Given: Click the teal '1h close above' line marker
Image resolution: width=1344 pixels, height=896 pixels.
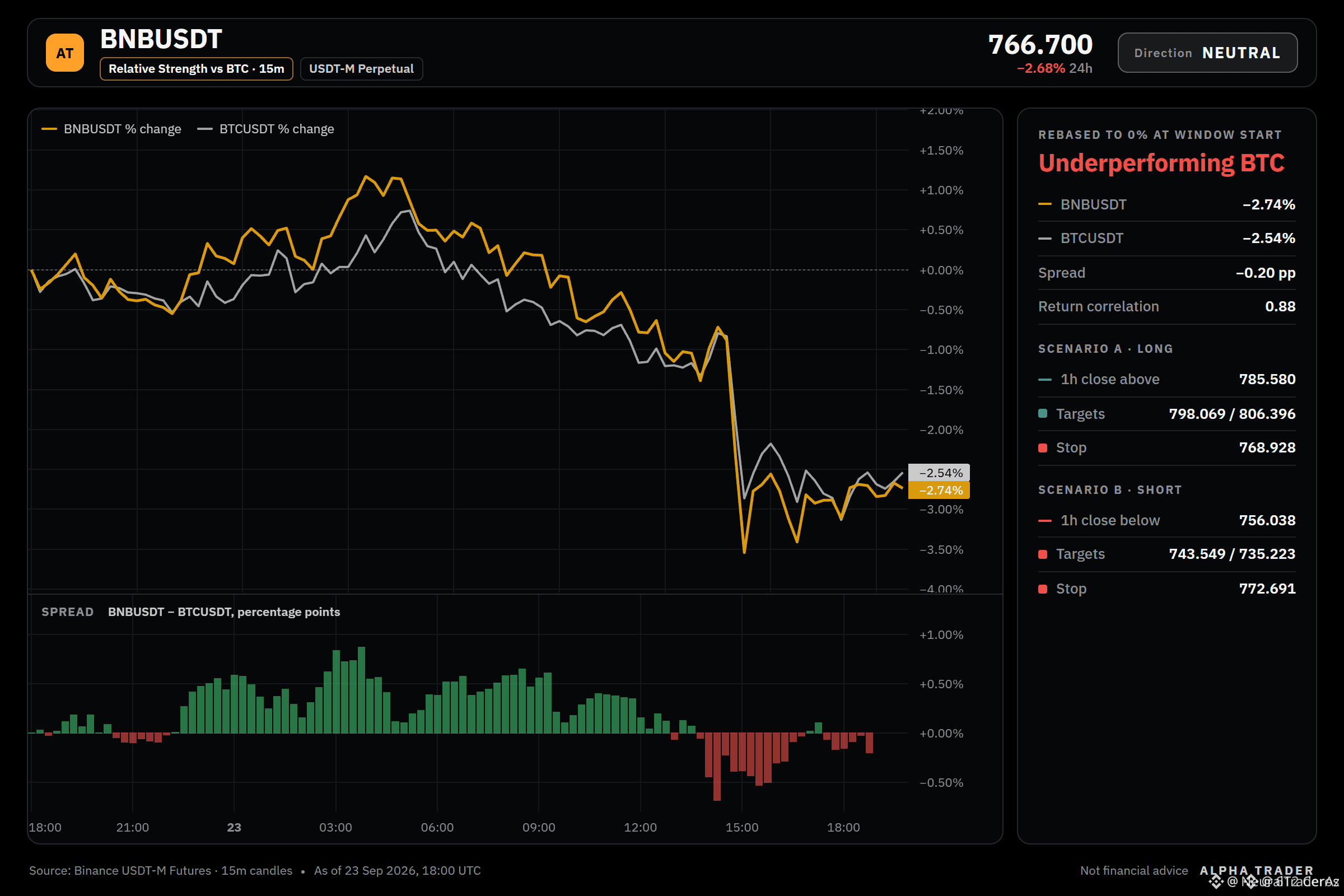Looking at the screenshot, I should (1044, 380).
